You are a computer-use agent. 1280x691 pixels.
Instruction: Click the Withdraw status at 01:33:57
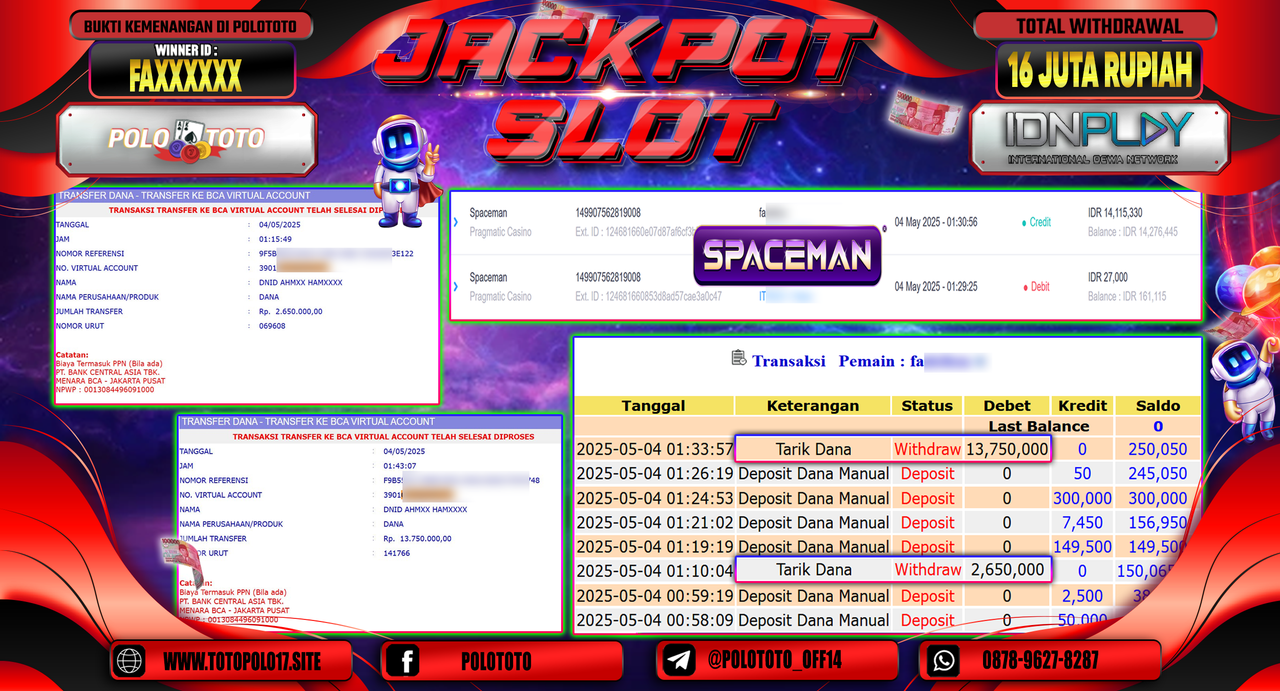pos(927,449)
